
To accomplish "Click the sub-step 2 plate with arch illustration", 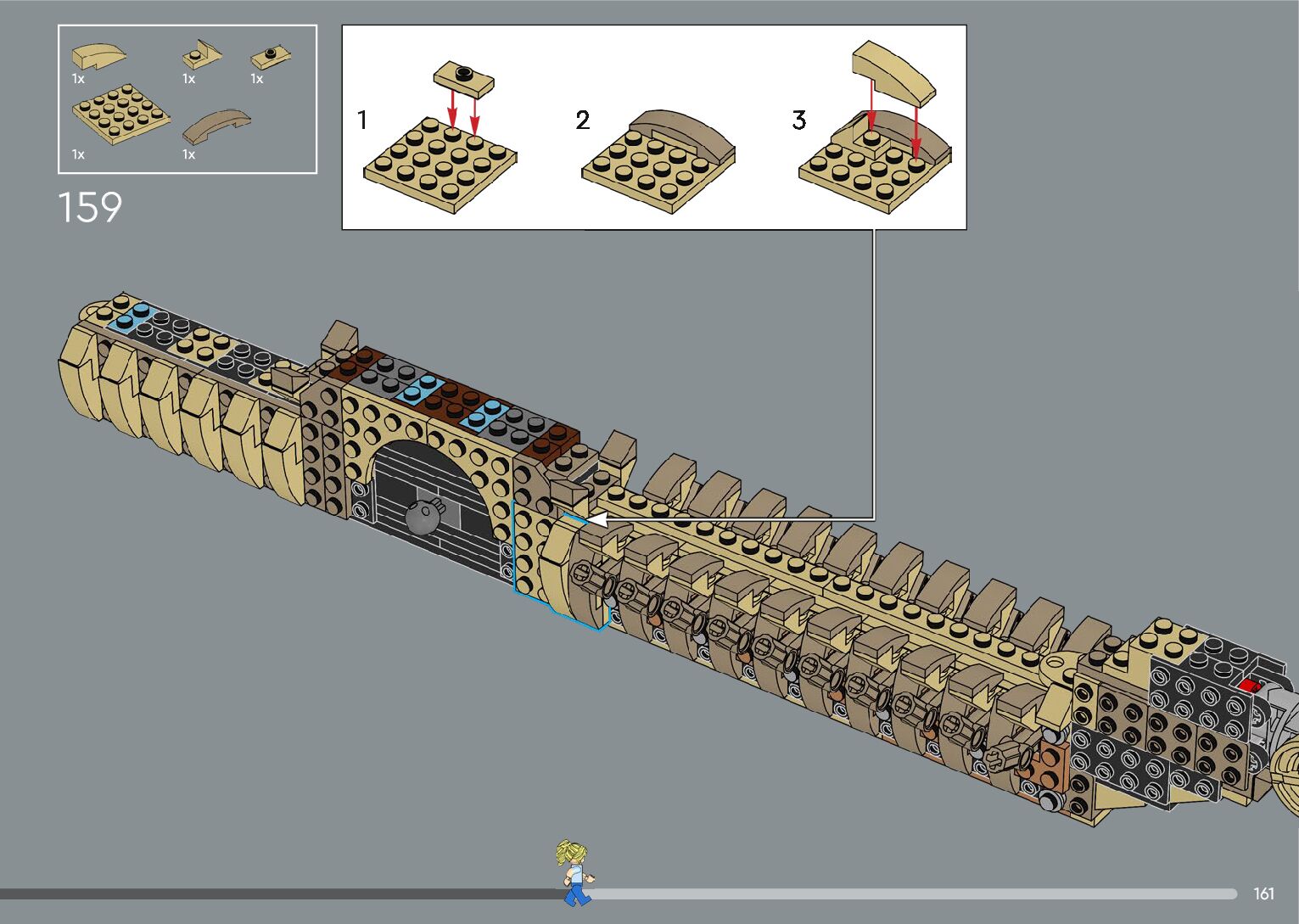I will point(658,160).
